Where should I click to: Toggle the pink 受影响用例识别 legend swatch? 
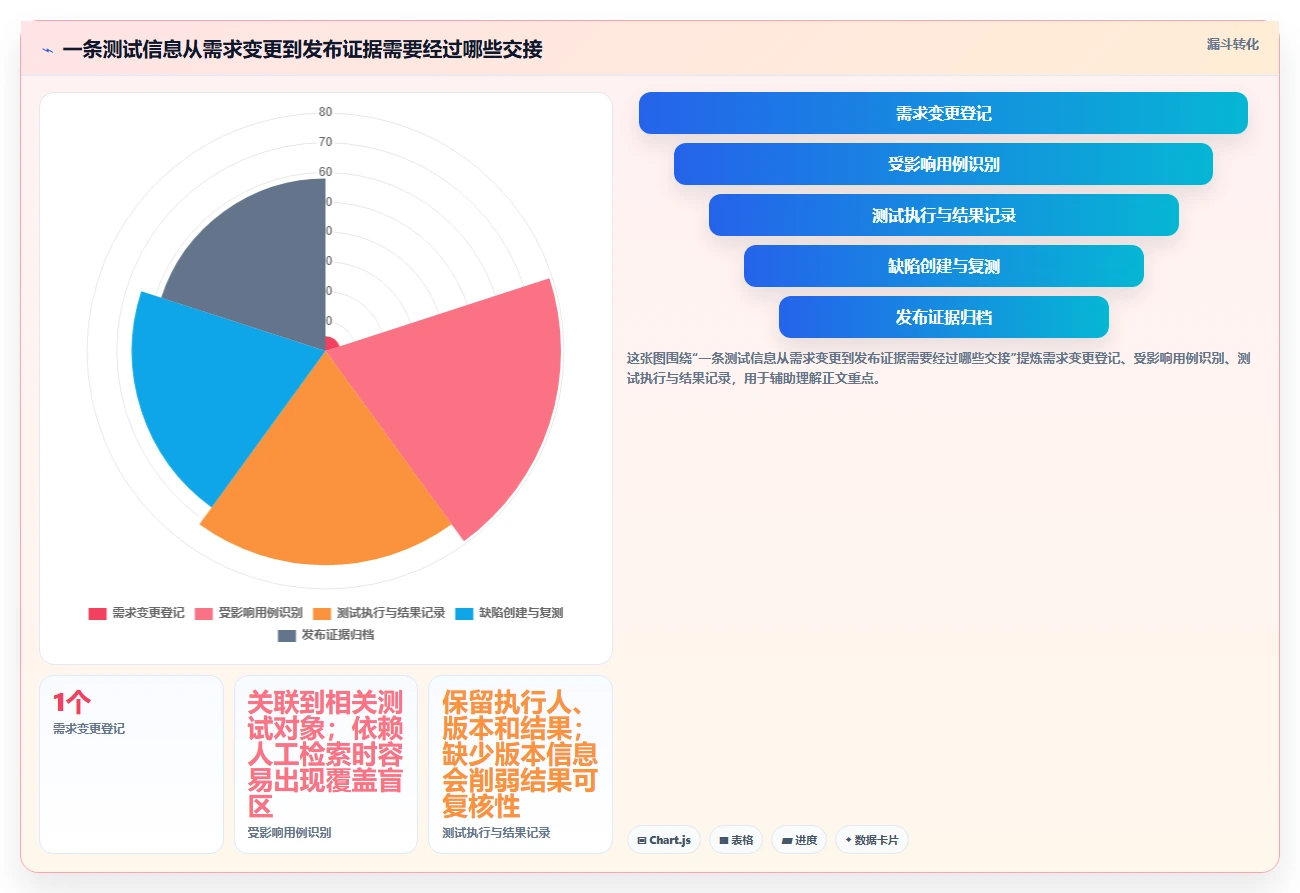coord(204,613)
